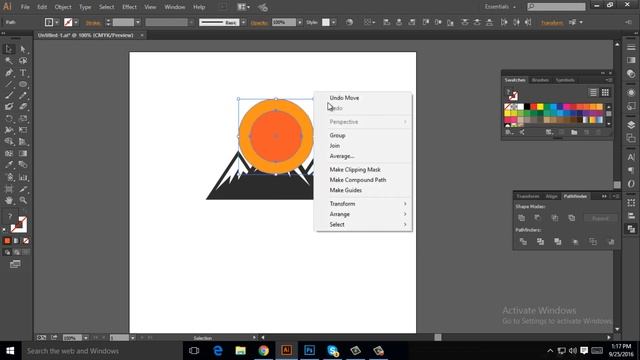Pick the None swatch in Swatches panel
The height and width of the screenshot is (360, 640).
(507, 107)
